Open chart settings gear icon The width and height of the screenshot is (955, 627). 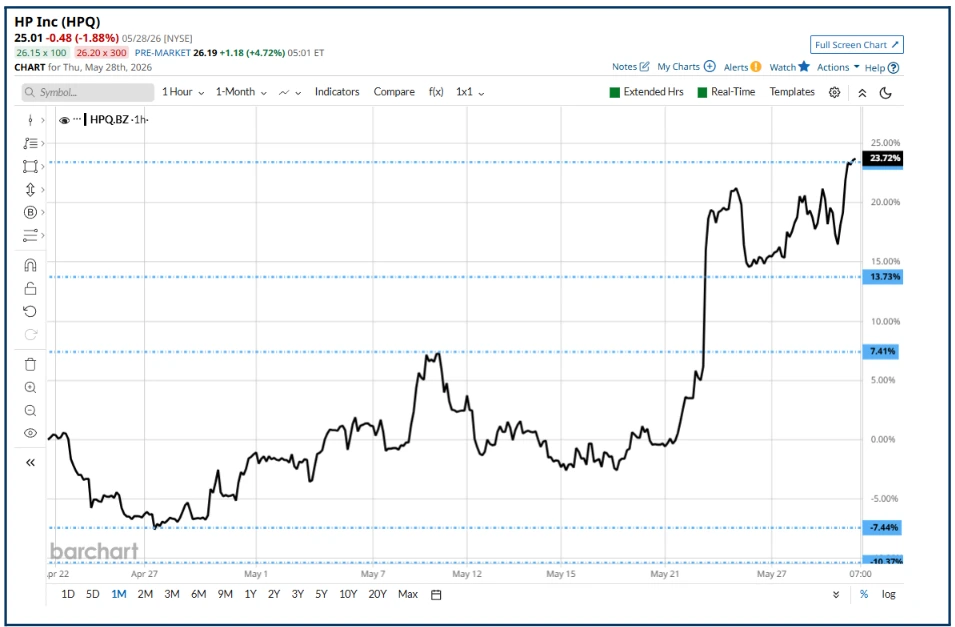tap(834, 93)
